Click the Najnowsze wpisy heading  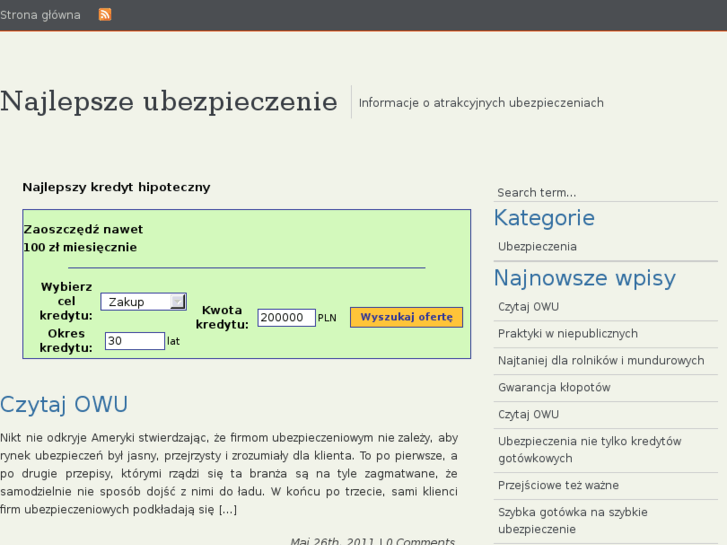click(x=585, y=278)
